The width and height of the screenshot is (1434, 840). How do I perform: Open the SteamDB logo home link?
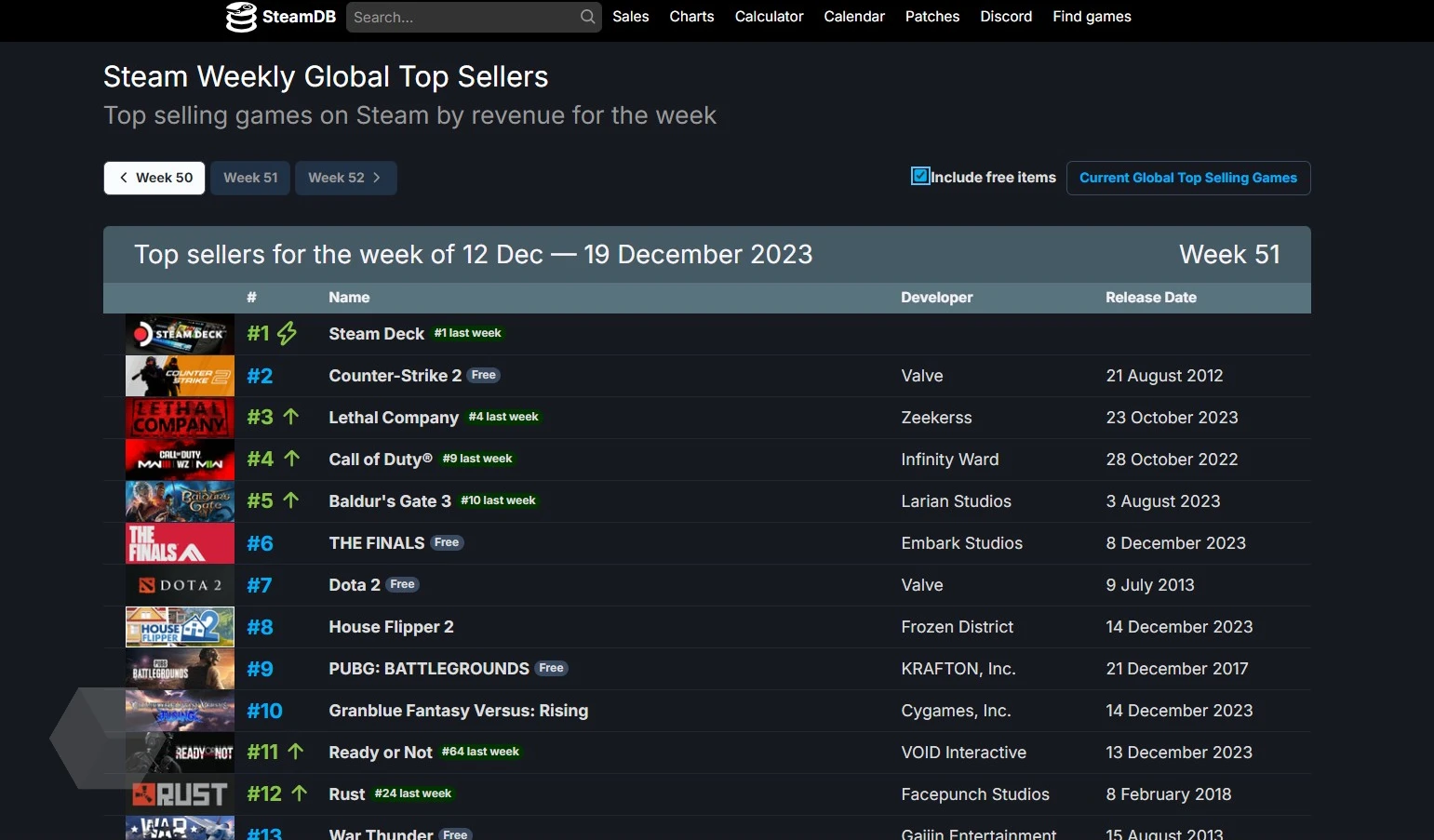(281, 17)
